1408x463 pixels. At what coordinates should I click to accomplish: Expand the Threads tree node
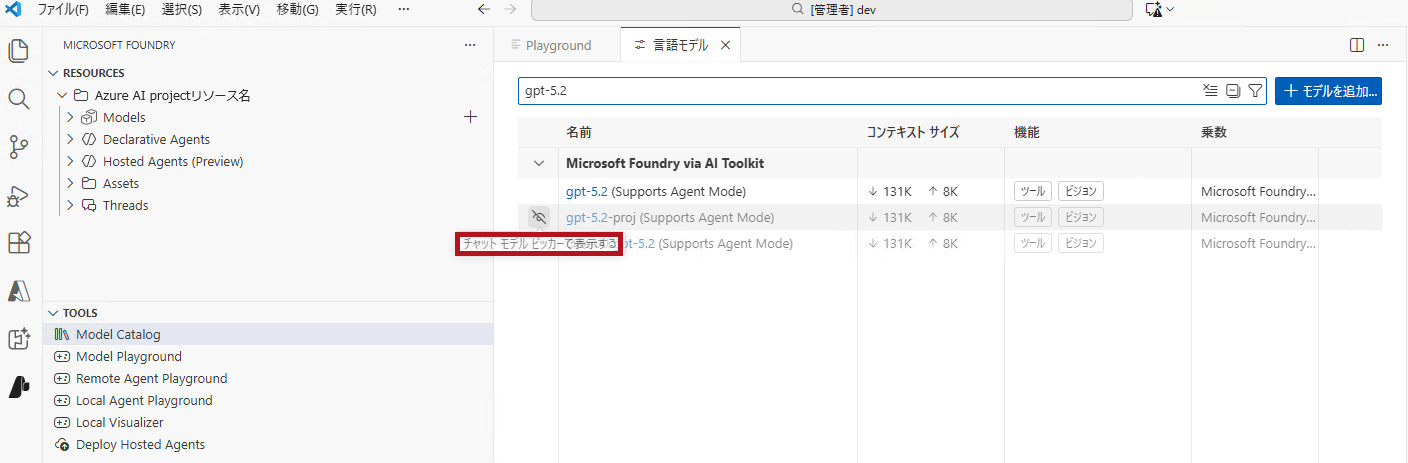[x=70, y=205]
